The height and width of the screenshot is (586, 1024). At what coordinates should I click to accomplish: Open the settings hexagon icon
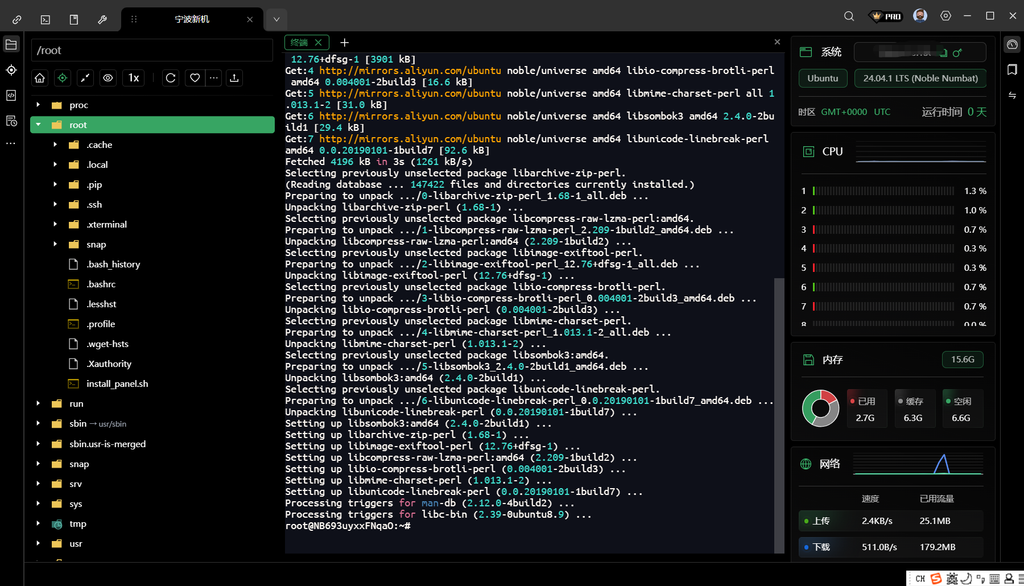(x=946, y=16)
